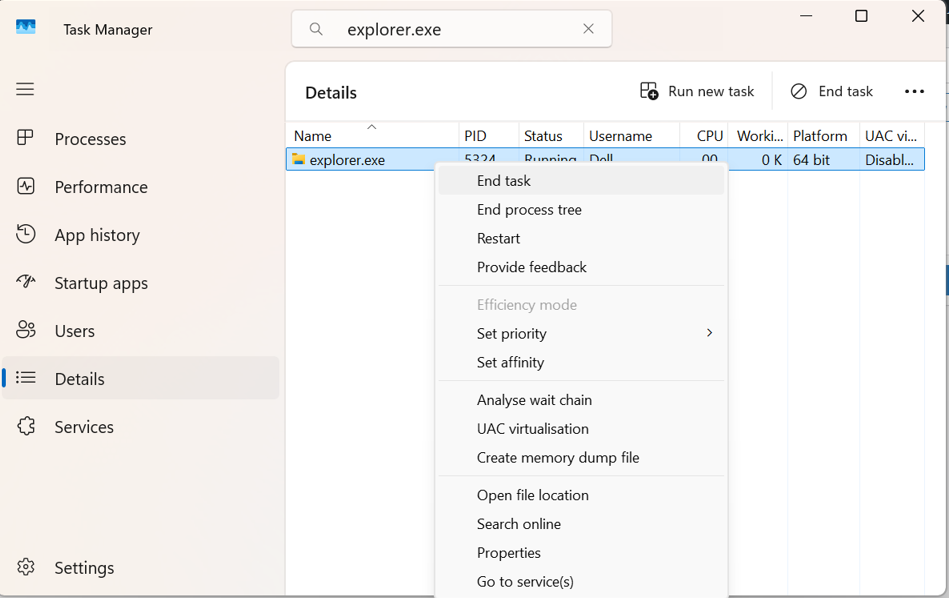Sort by the Name column header
949x598 pixels.
[x=372, y=136]
